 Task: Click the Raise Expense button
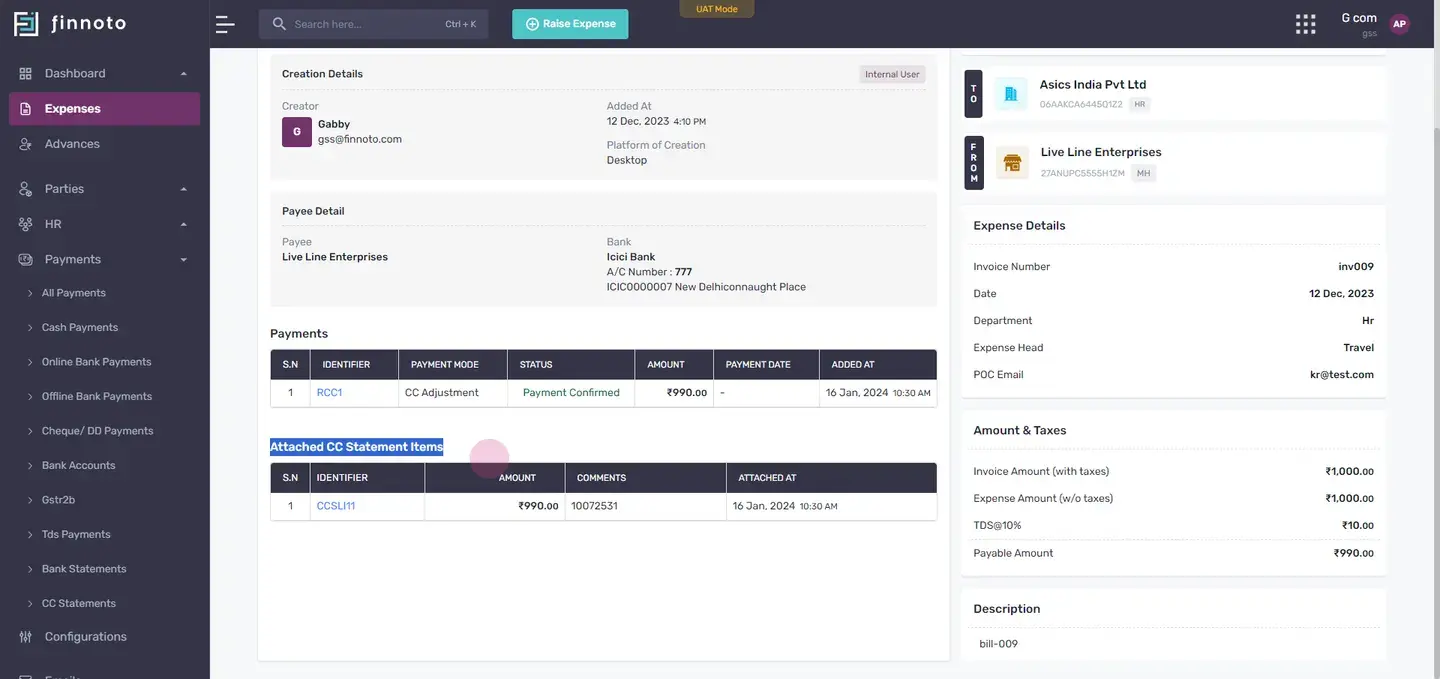(570, 24)
